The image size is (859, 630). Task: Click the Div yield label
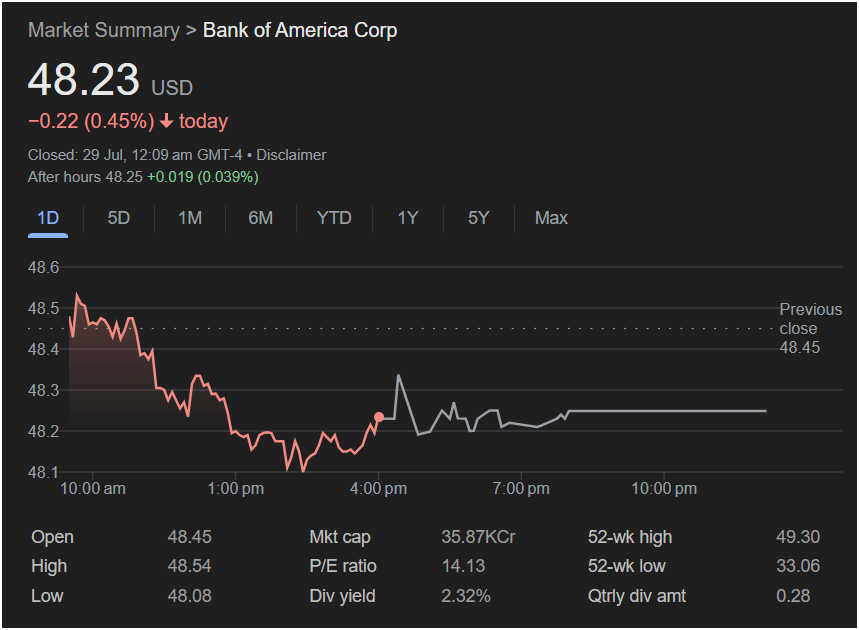[342, 595]
